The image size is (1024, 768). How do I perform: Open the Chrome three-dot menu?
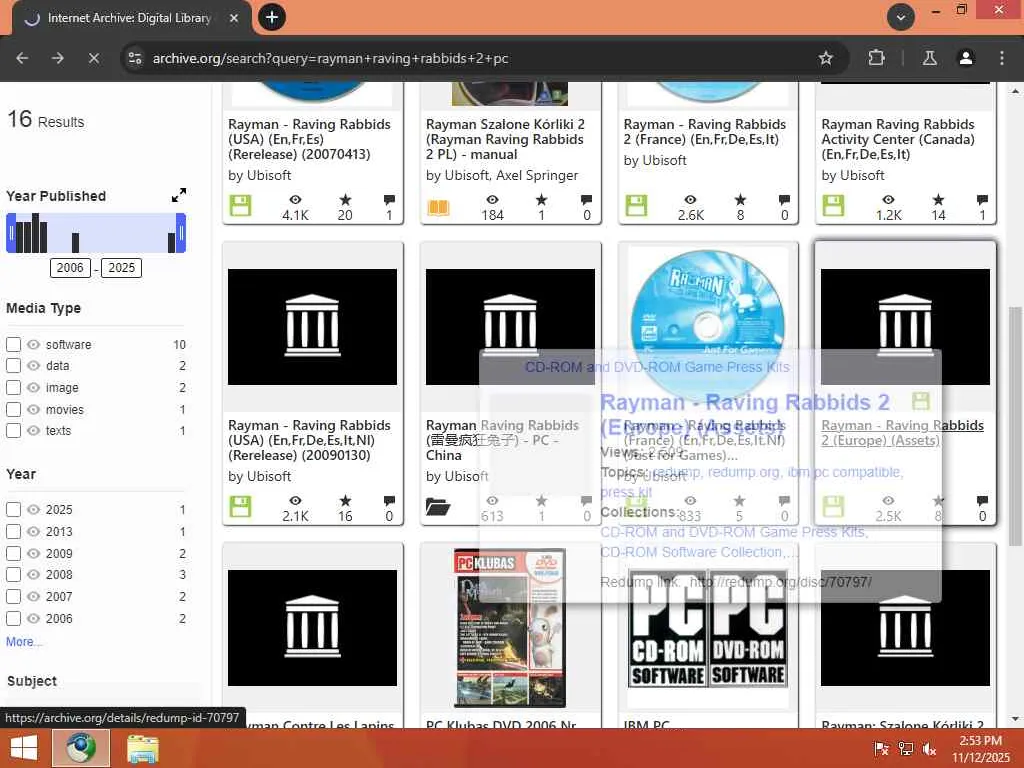(x=1001, y=58)
